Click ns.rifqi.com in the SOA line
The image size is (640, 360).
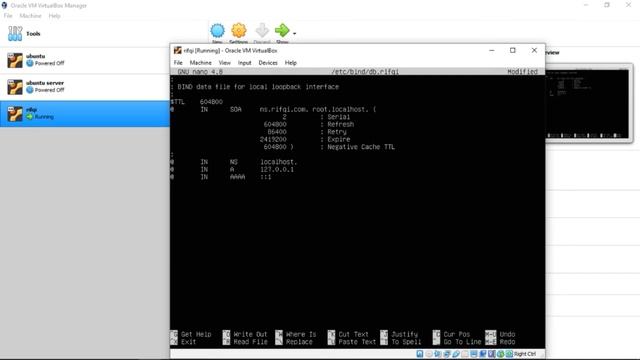click(284, 109)
